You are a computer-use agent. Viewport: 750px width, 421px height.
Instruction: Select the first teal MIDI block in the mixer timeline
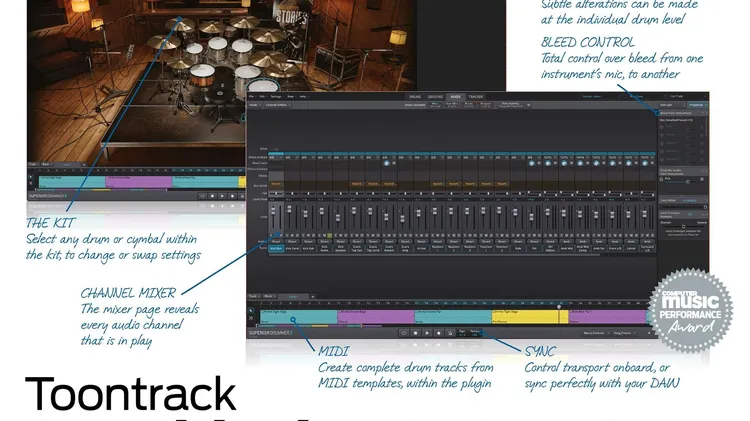pyautogui.click(x=299, y=317)
